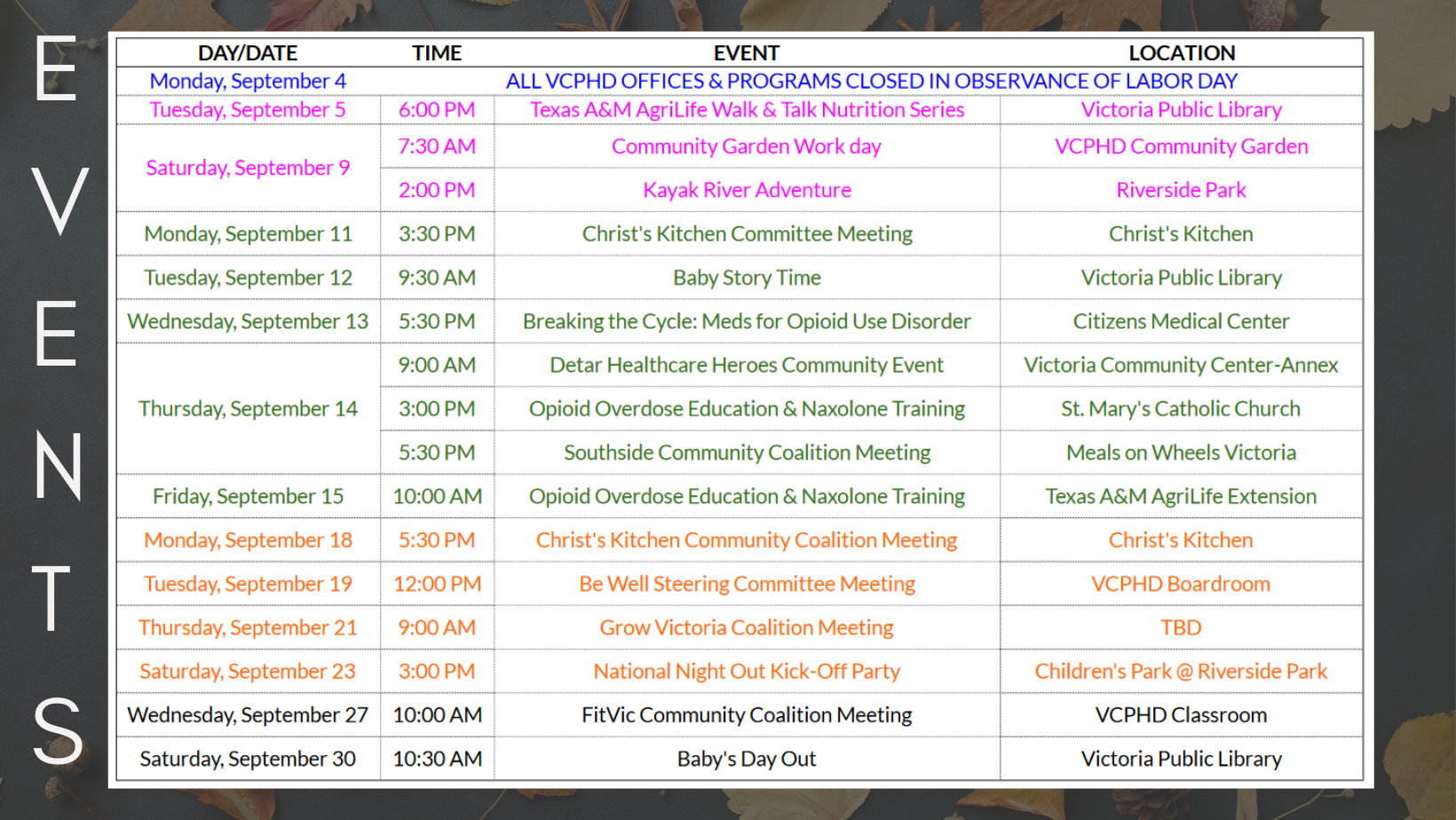Click the LOCATION column header
This screenshot has width=1456, height=820.
[1181, 53]
